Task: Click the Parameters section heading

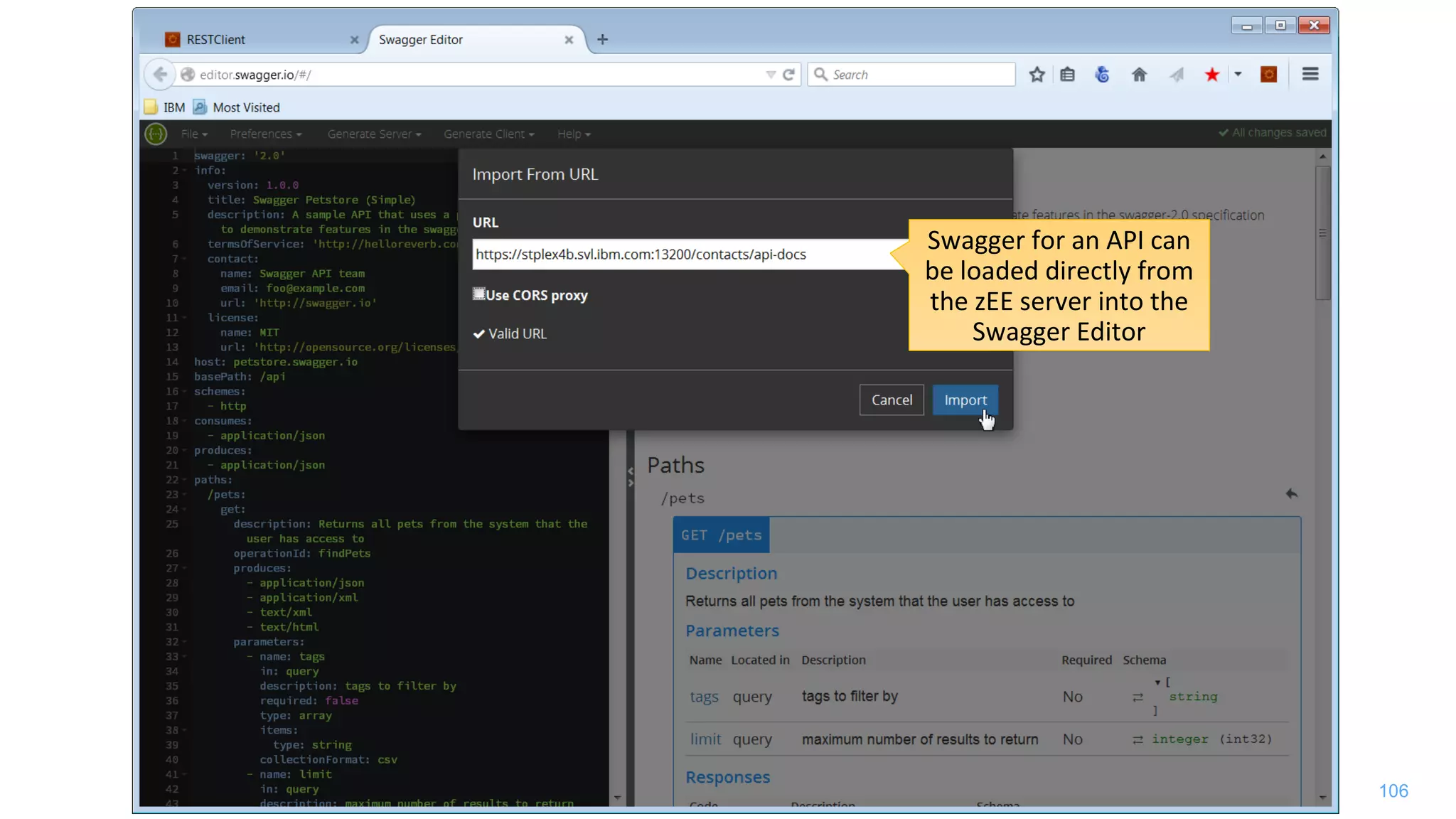Action: pos(732,631)
